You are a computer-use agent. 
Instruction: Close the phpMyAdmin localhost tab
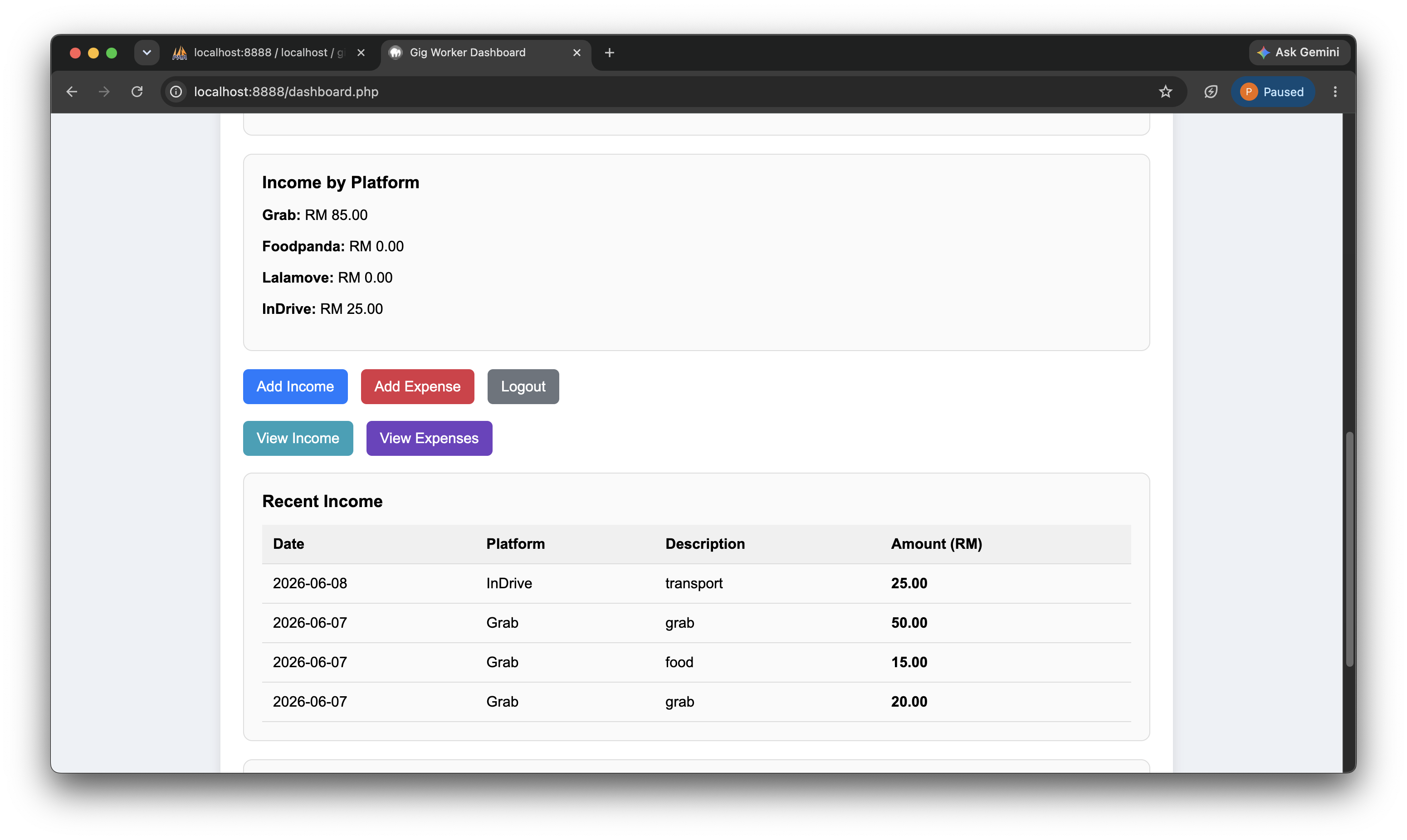[x=361, y=53]
